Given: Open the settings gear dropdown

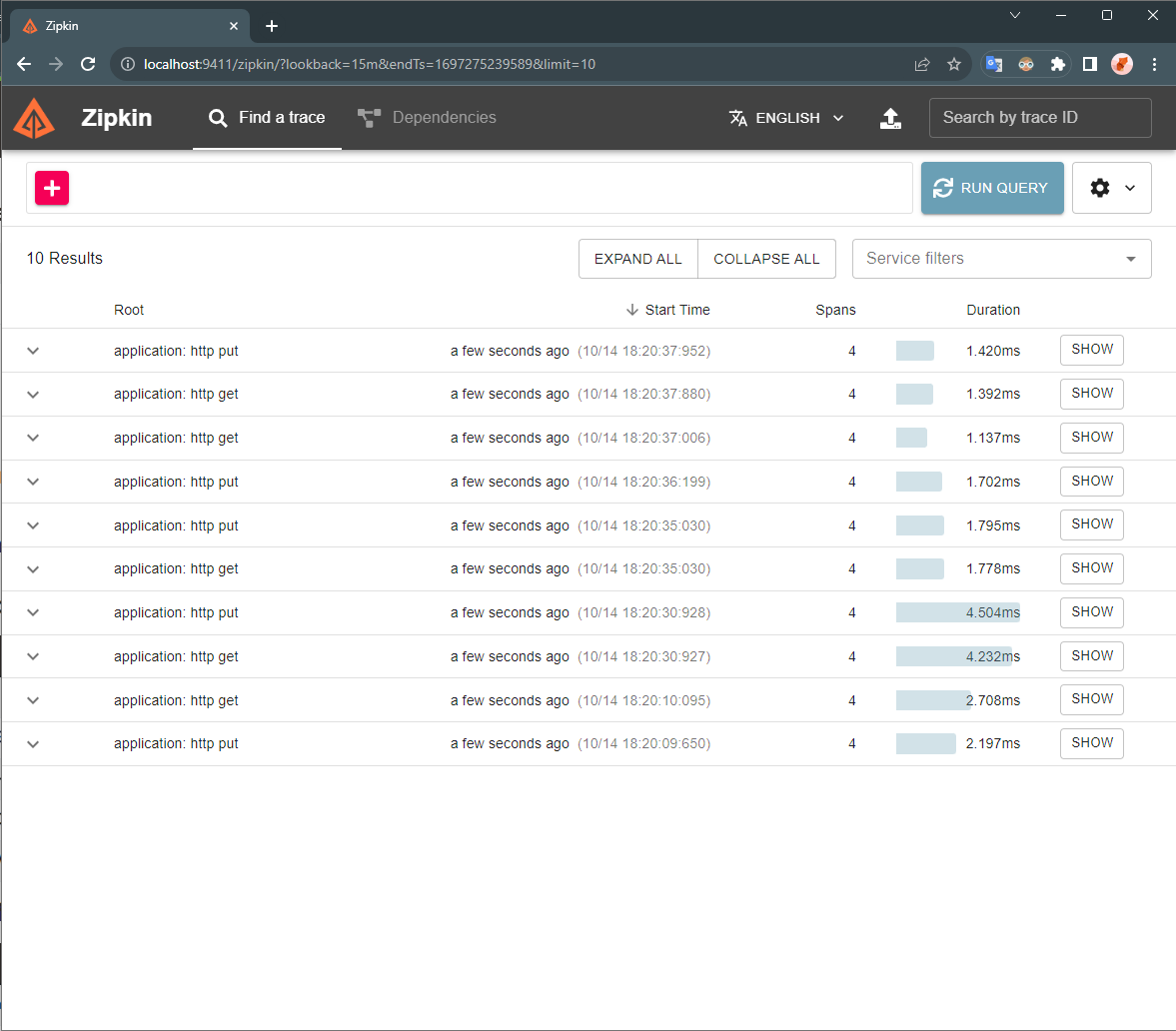Looking at the screenshot, I should (1111, 188).
